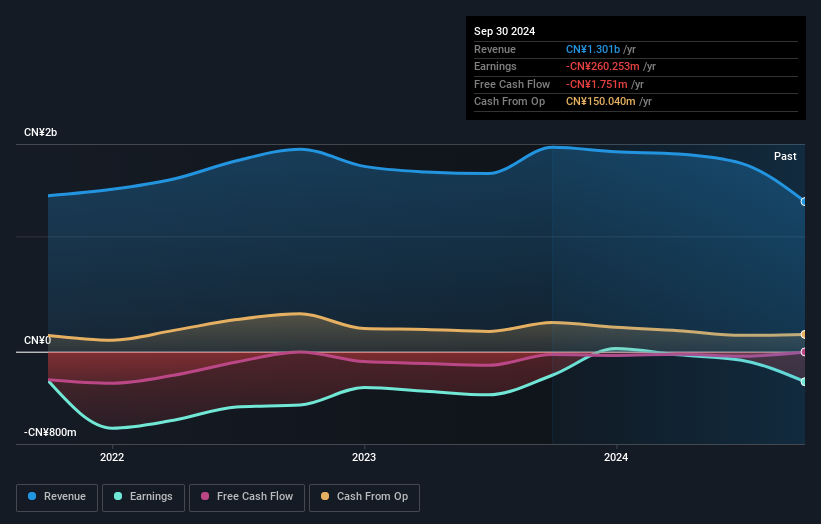
Task: Click the Sep 30 2024 tooltip date
Action: pos(504,31)
